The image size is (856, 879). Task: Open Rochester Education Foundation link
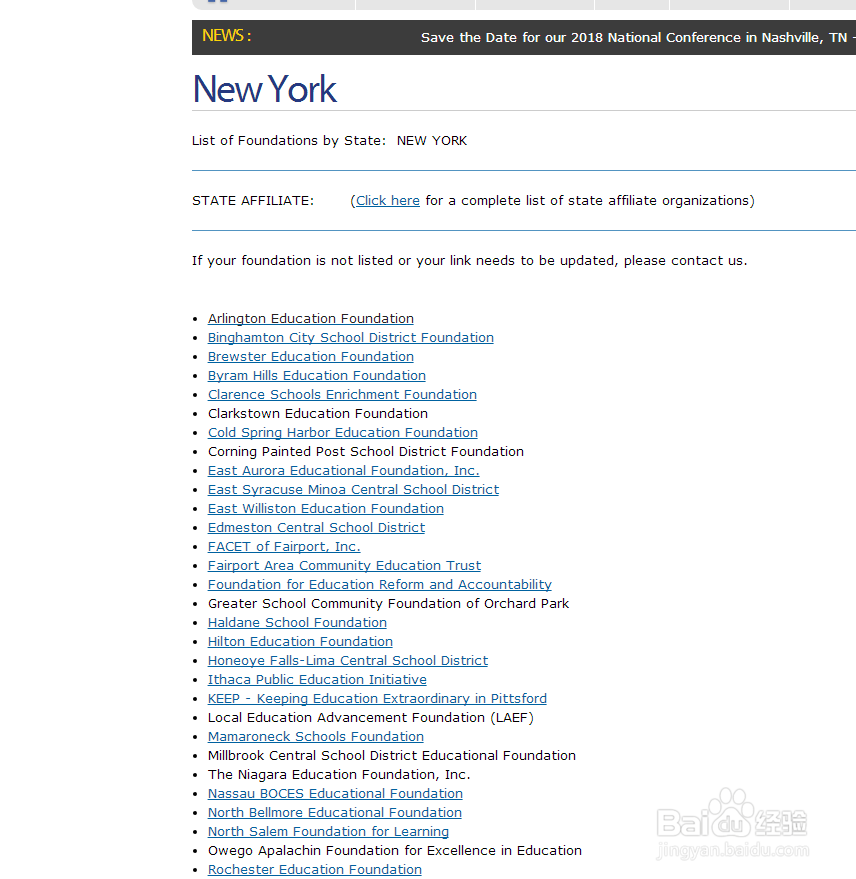314,870
